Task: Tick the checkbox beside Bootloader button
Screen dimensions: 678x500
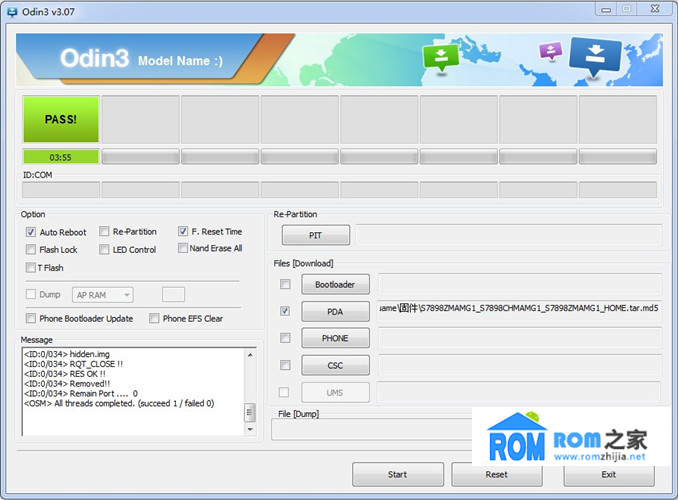Action: point(285,284)
